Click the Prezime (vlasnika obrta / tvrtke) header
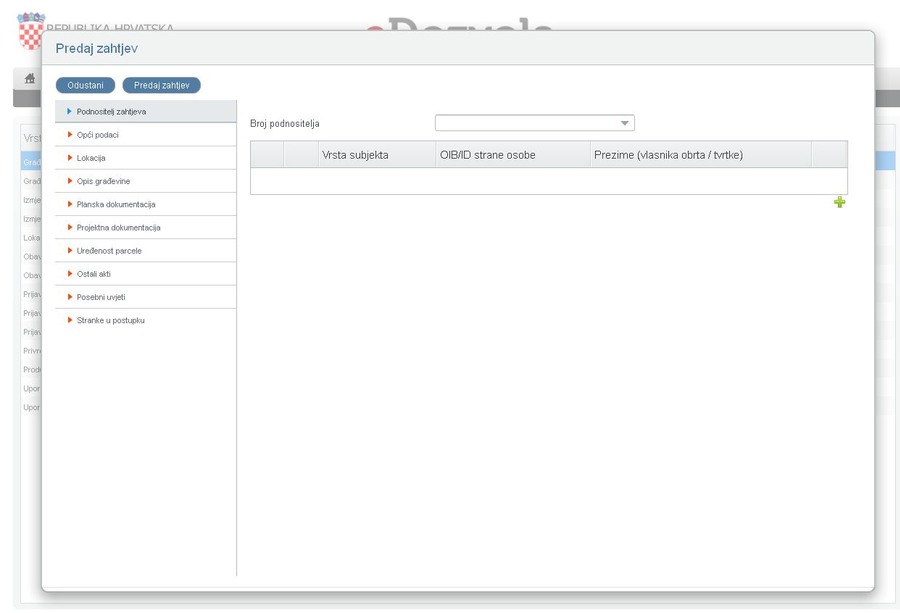This screenshot has width=900, height=613. pyautogui.click(x=668, y=155)
